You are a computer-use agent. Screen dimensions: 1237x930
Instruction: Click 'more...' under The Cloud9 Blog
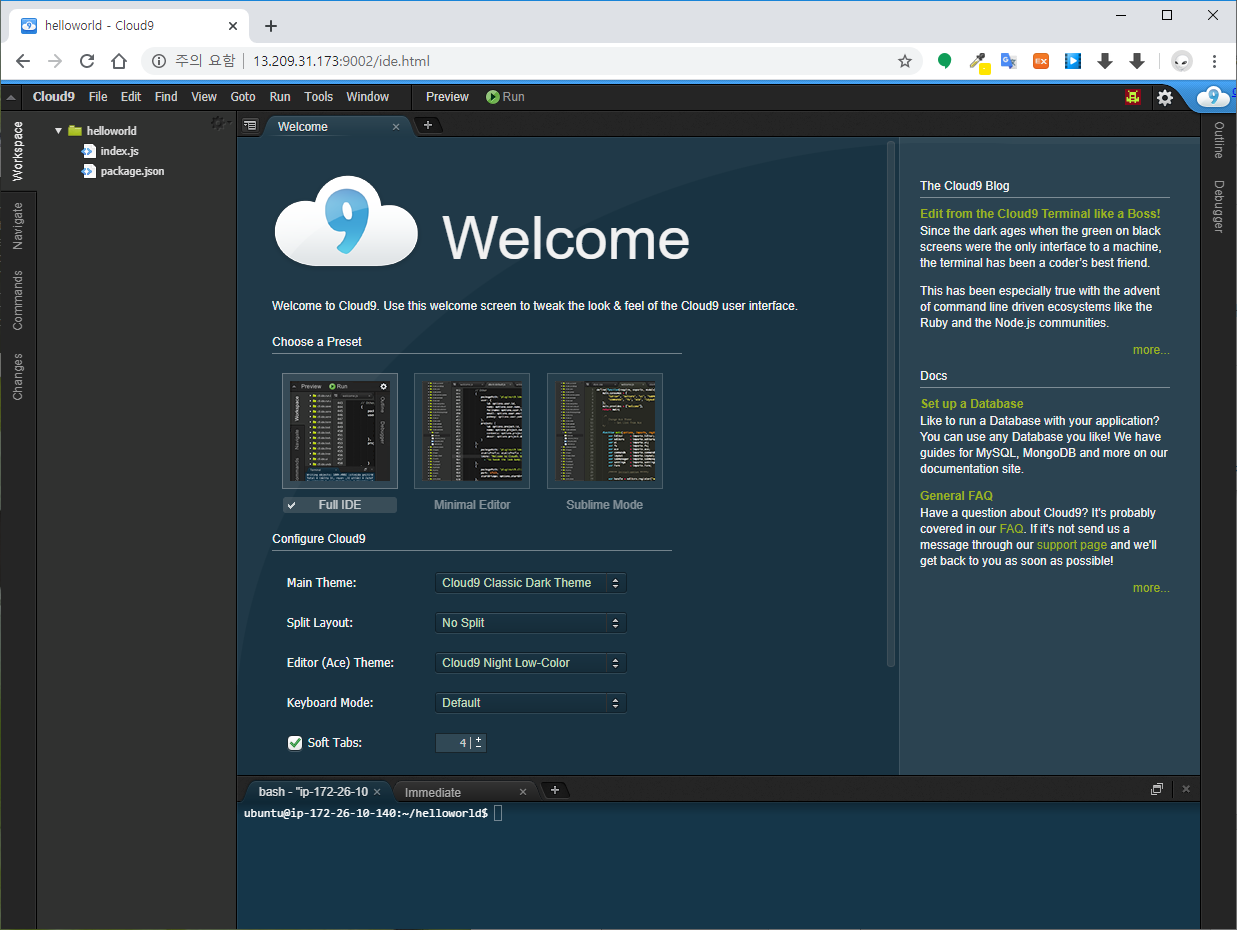coord(1151,350)
